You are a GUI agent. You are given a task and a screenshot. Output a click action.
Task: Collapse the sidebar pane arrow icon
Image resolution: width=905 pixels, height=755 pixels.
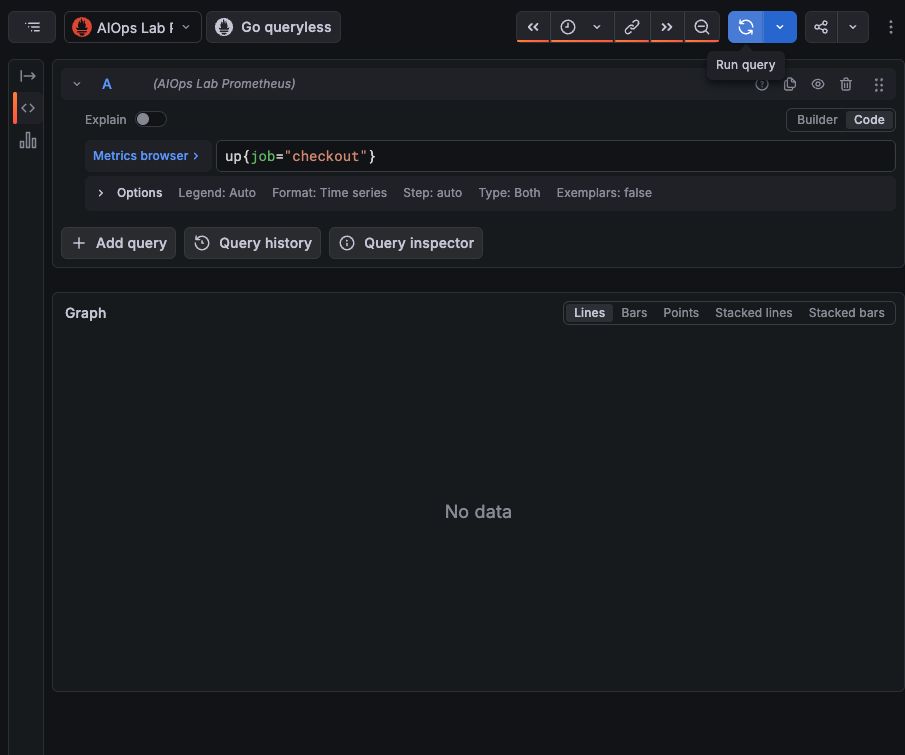[x=28, y=76]
